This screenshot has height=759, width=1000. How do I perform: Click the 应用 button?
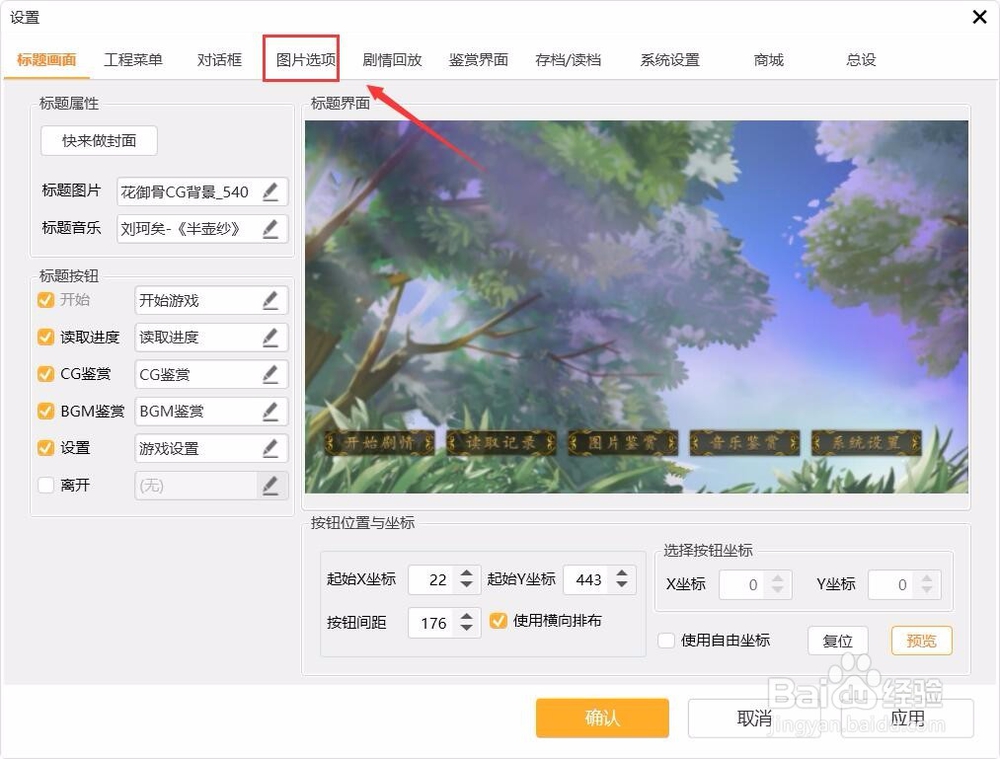pos(908,718)
